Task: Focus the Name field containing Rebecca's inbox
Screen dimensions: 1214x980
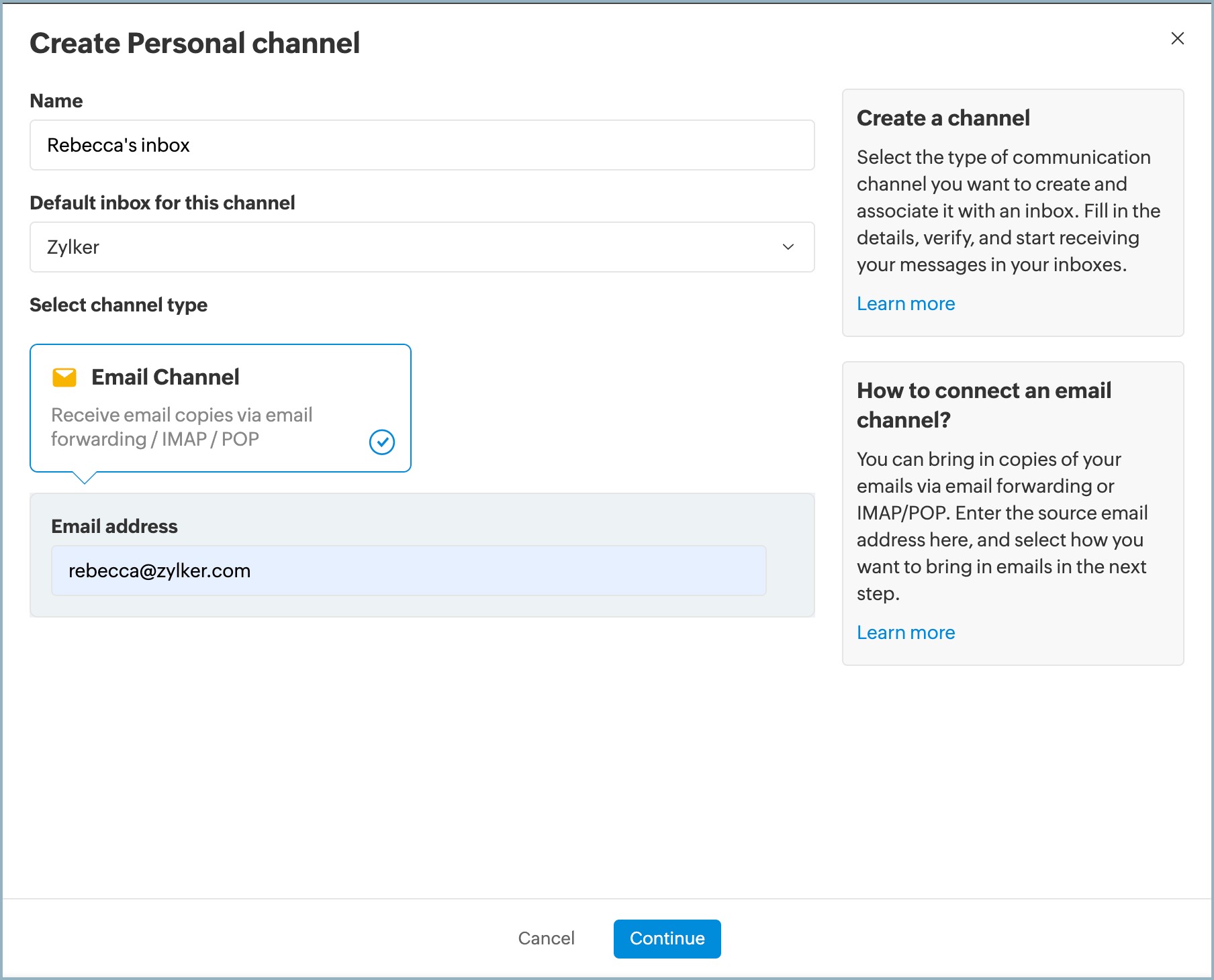Action: (x=421, y=145)
